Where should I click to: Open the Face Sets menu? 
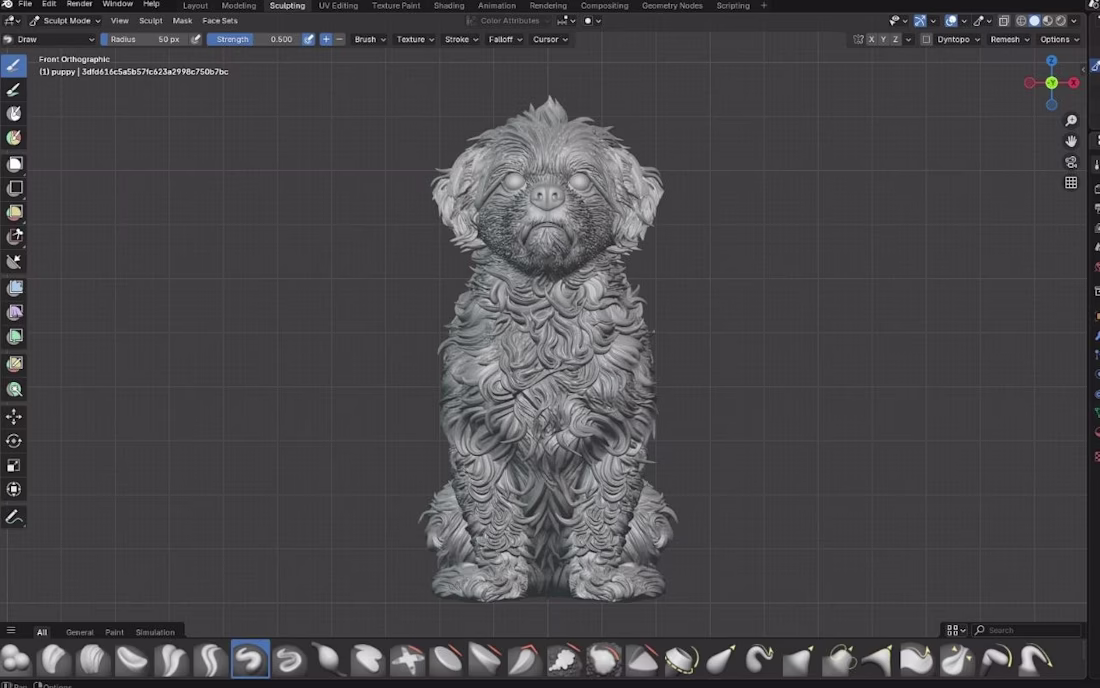(220, 21)
